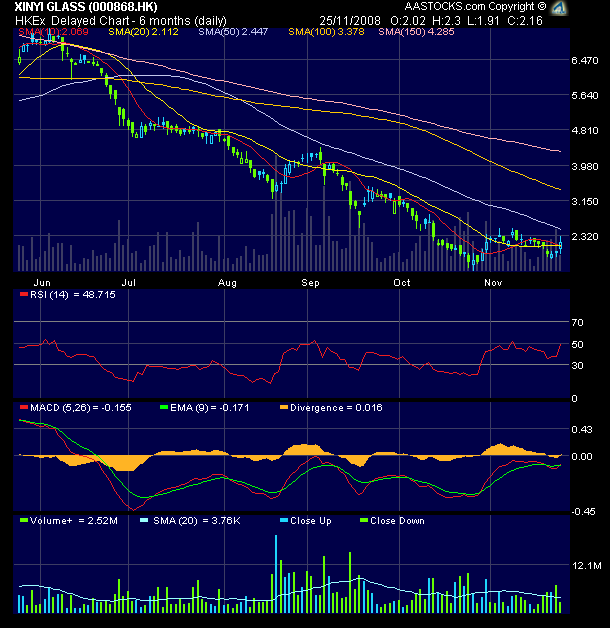Click the Nov month label

[493, 283]
